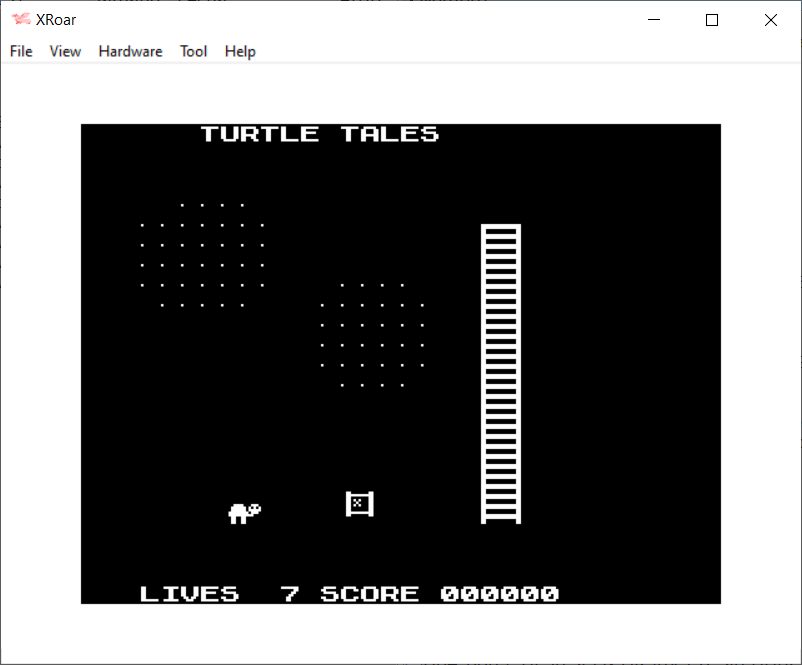Click the TURTLE TALES title text
The image size is (802, 665).
coord(319,134)
